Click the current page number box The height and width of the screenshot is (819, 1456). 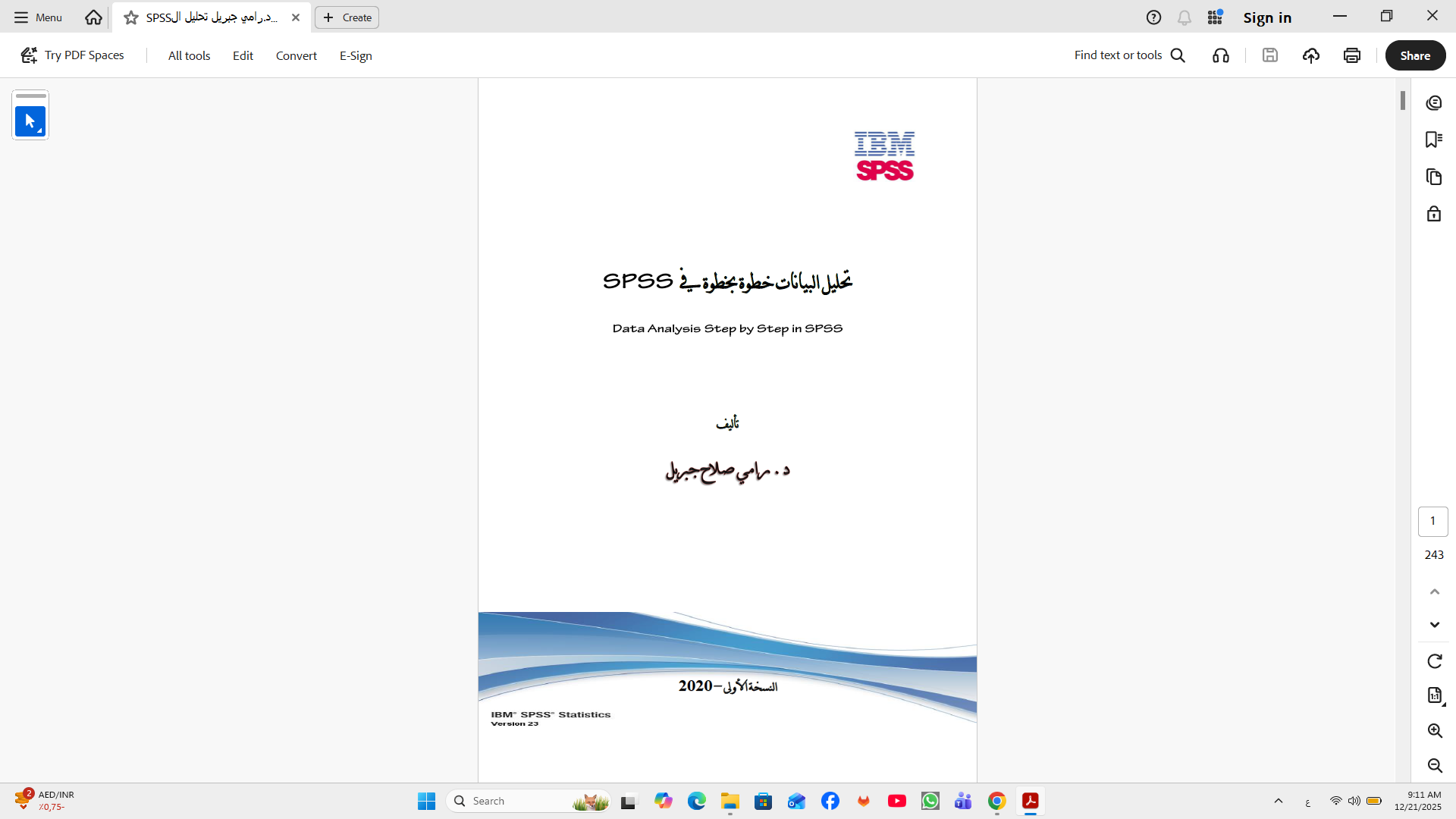(1433, 521)
